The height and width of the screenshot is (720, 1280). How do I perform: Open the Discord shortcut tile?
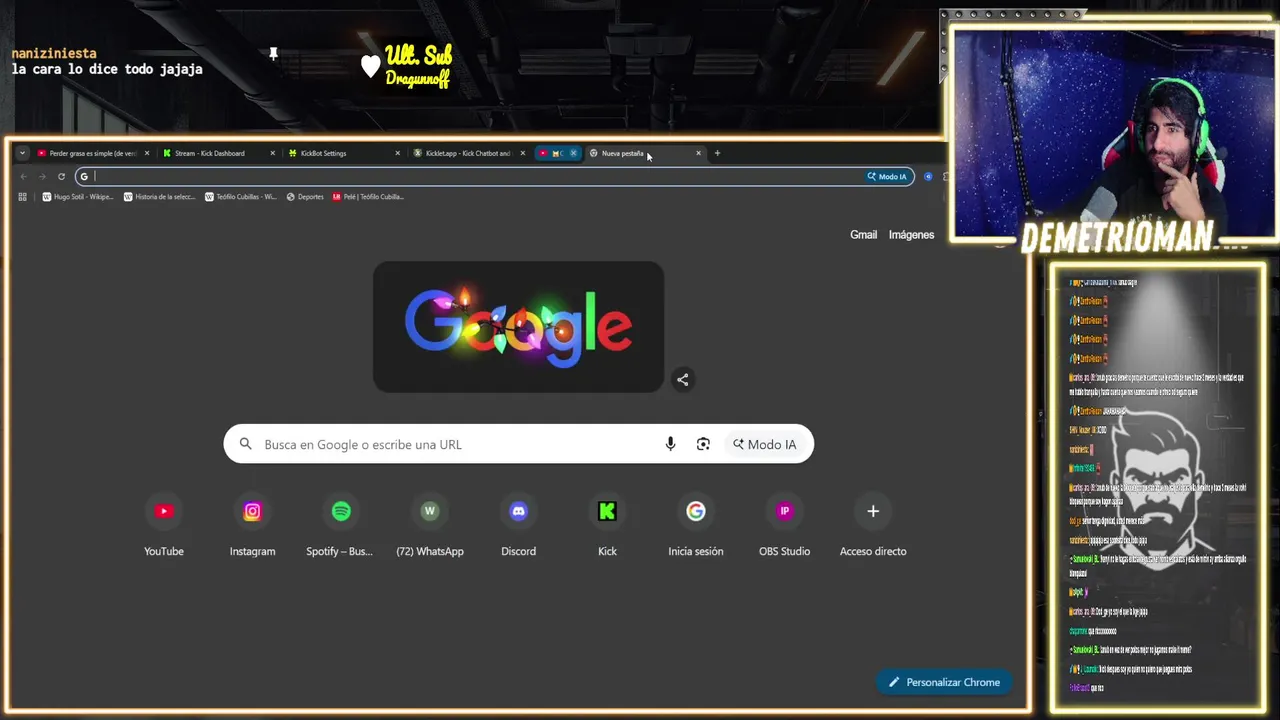coord(518,525)
